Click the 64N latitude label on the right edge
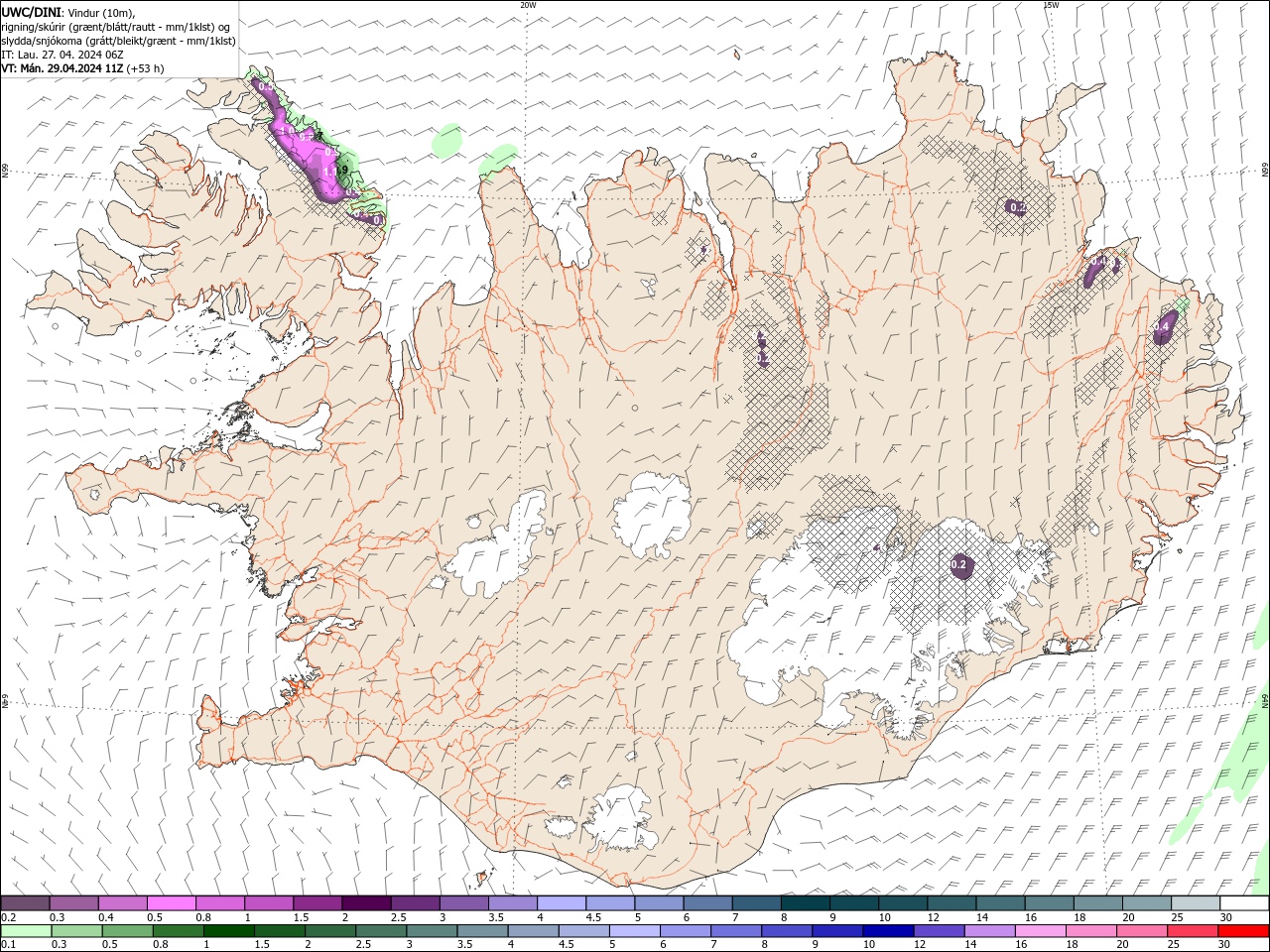The width and height of the screenshot is (1270, 952). pyautogui.click(x=1265, y=700)
